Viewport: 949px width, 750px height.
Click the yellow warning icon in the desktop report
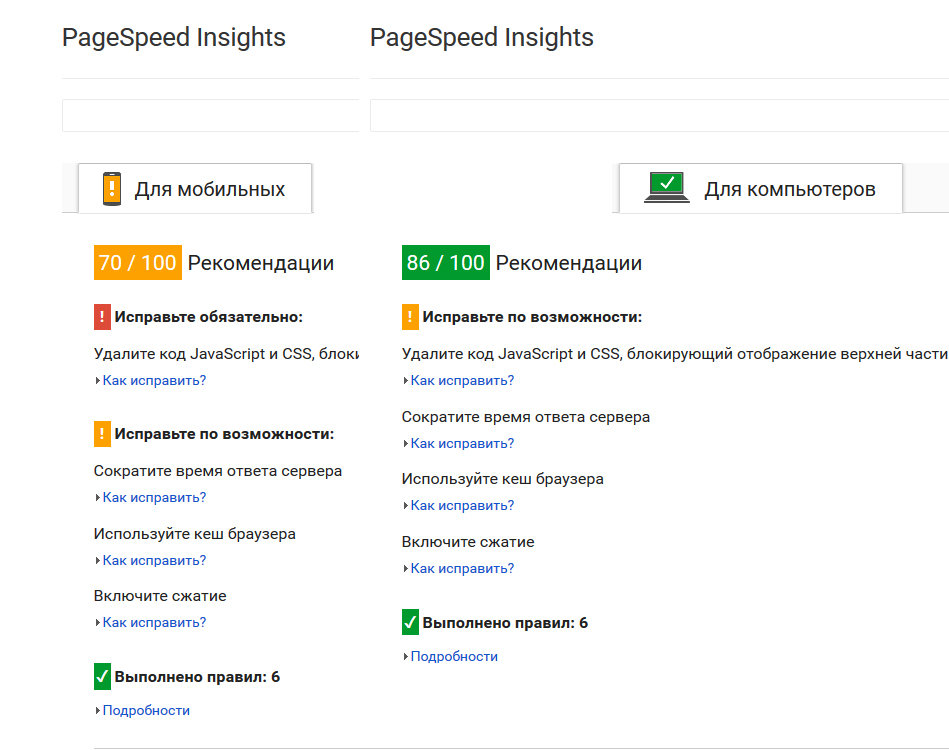409,316
